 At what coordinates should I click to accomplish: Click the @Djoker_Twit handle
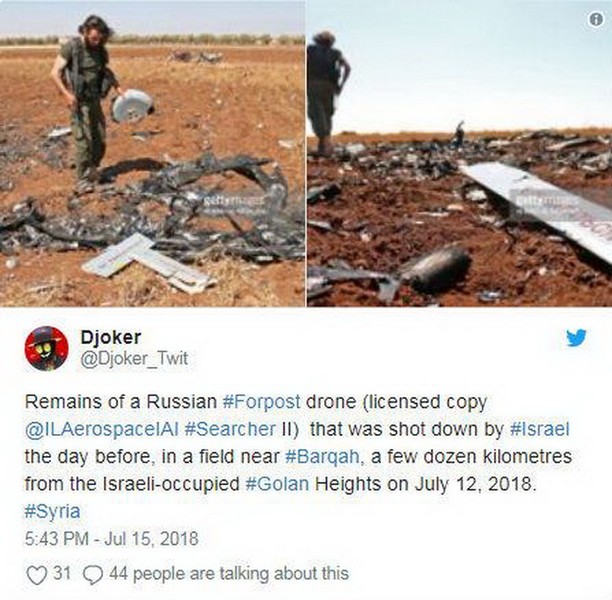pos(134,358)
